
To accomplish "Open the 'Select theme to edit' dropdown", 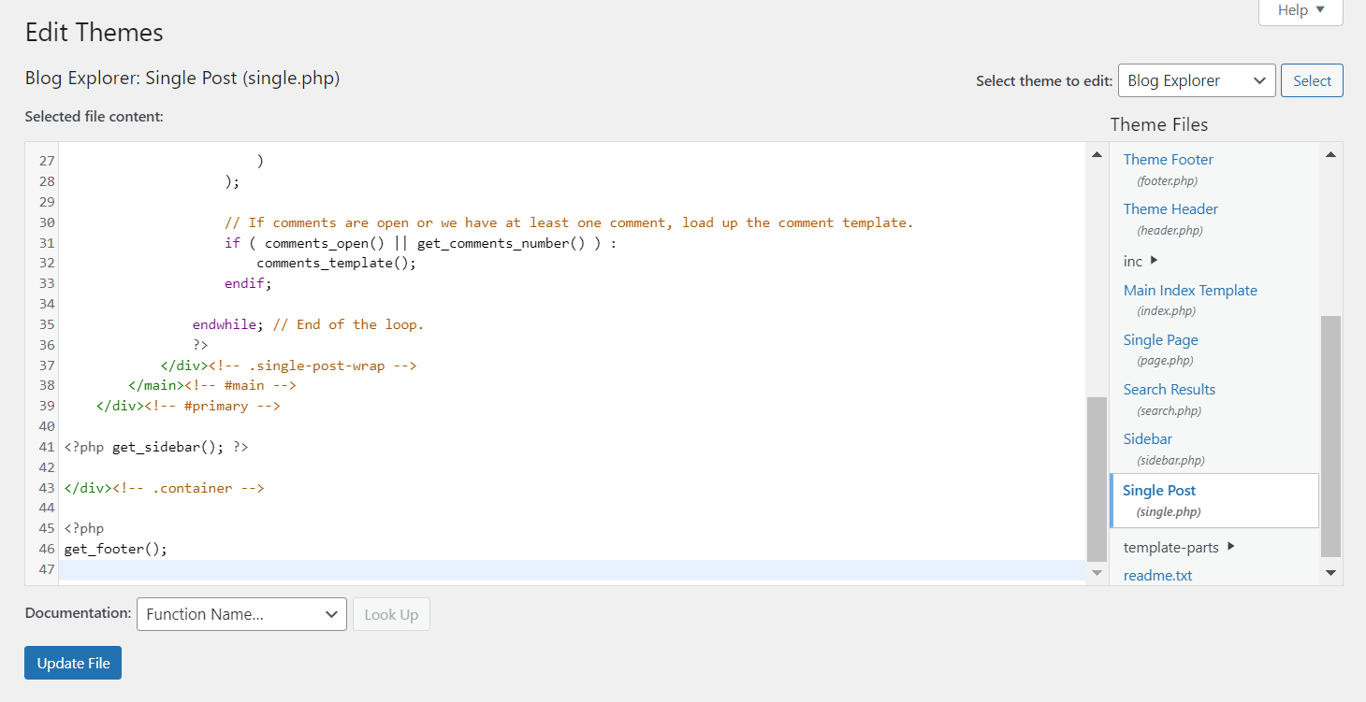I will click(x=1196, y=80).
